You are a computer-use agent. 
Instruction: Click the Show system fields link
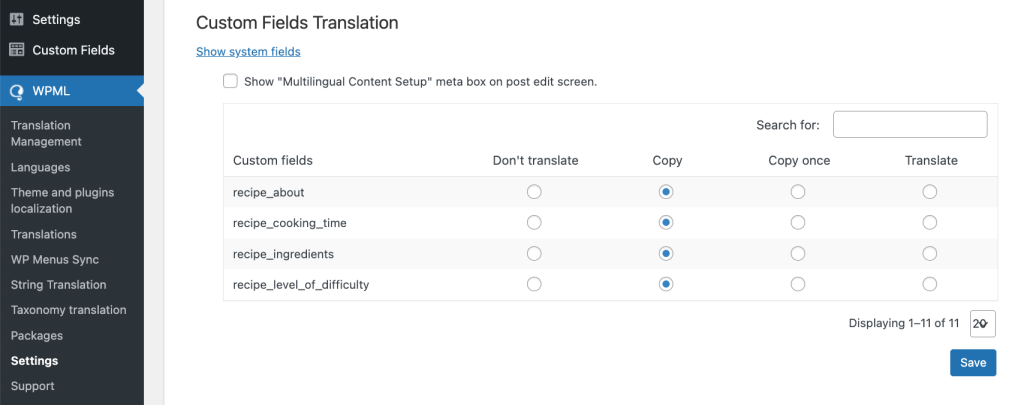click(x=248, y=52)
